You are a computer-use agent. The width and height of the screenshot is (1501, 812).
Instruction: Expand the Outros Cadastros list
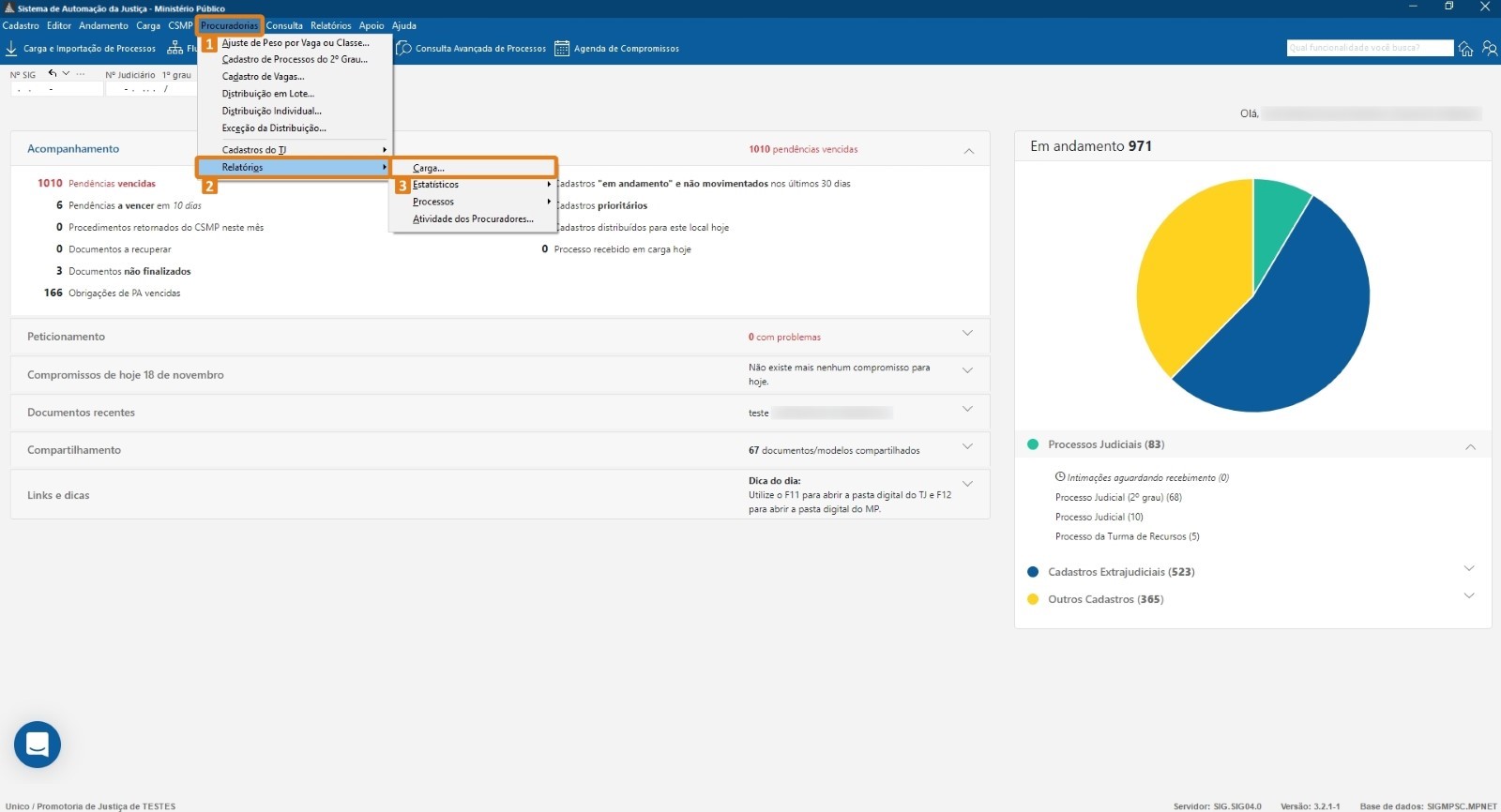tap(1469, 596)
